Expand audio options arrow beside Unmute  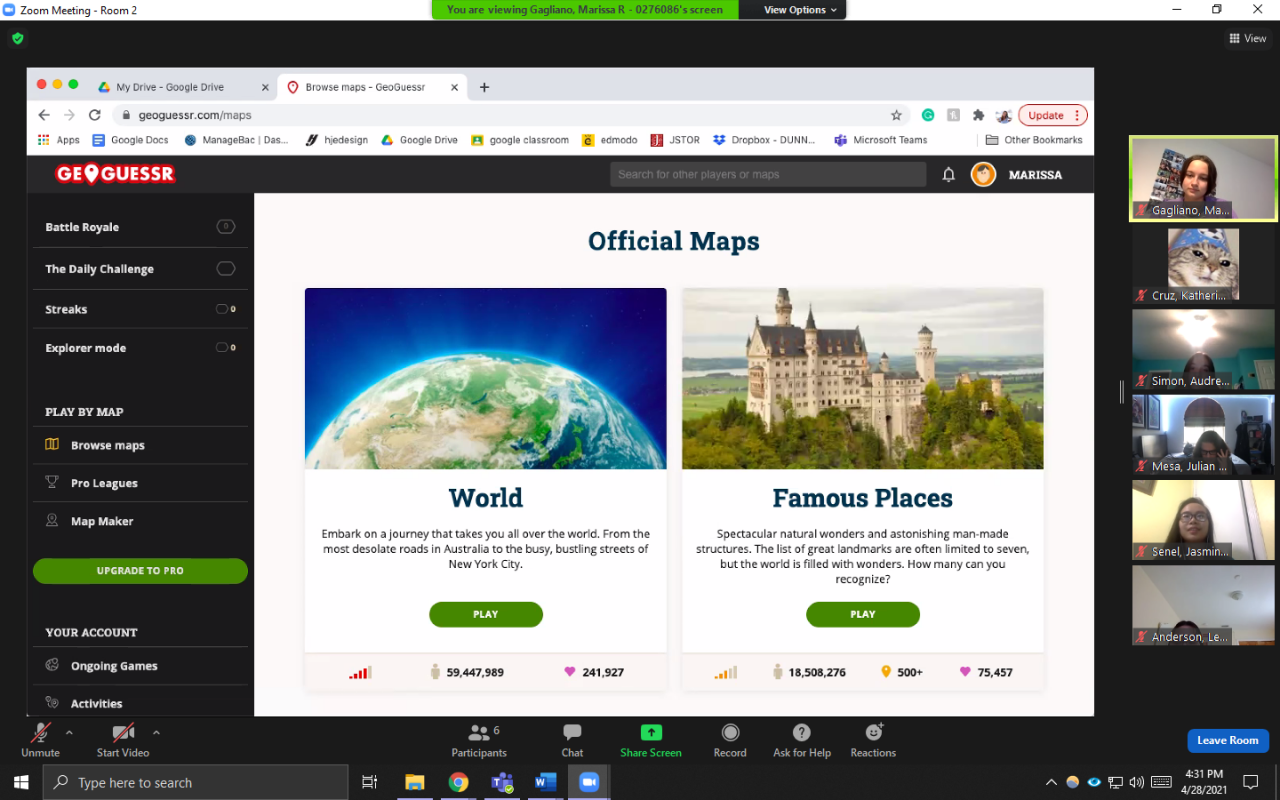point(69,733)
